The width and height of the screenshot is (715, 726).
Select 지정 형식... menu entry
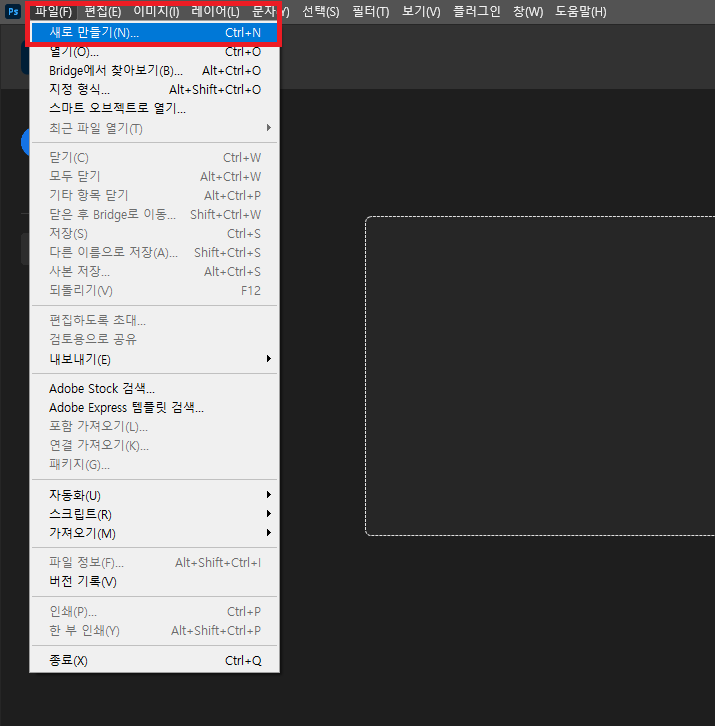tap(154, 89)
